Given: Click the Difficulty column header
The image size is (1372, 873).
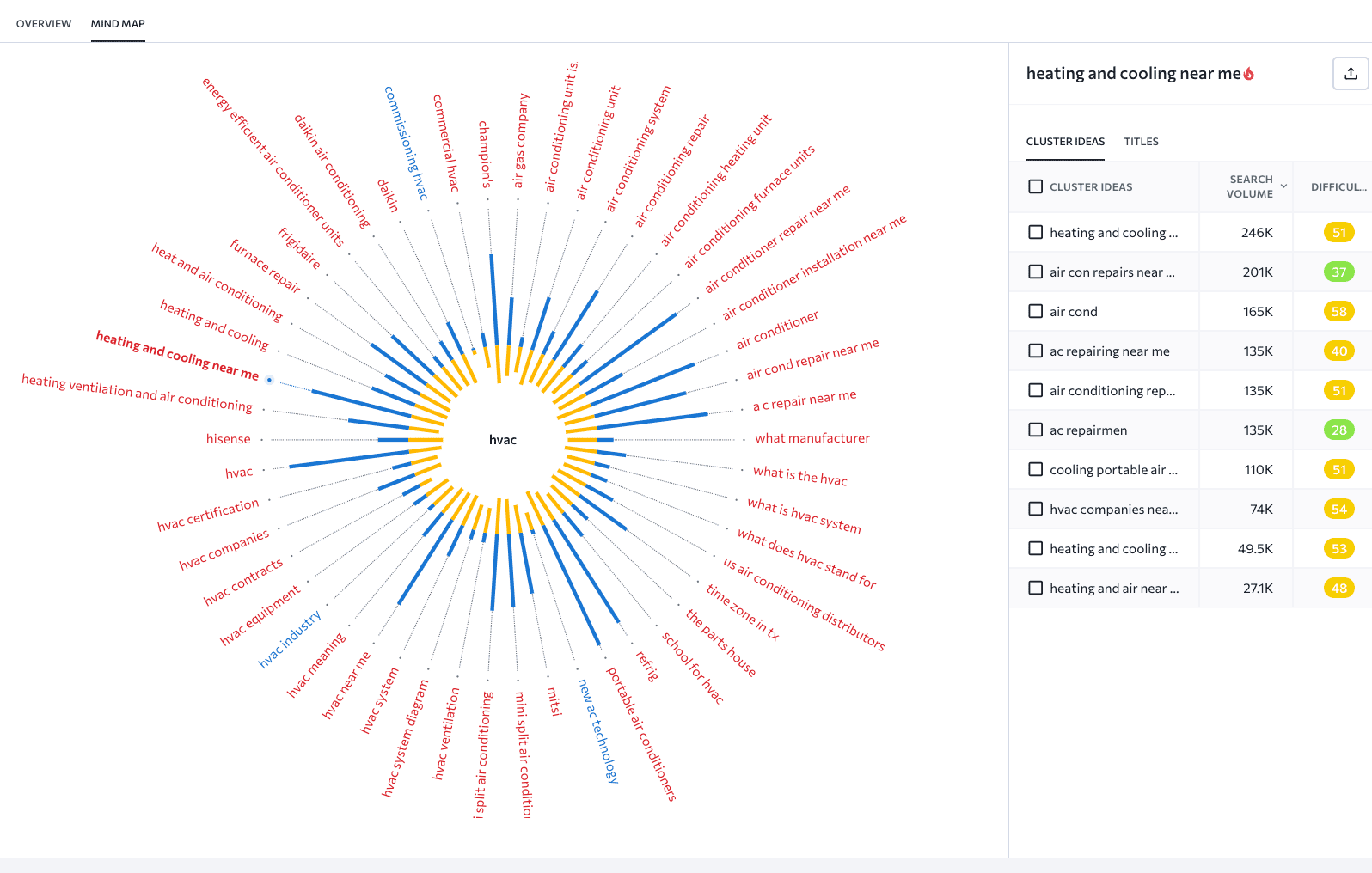Looking at the screenshot, I should (x=1338, y=186).
